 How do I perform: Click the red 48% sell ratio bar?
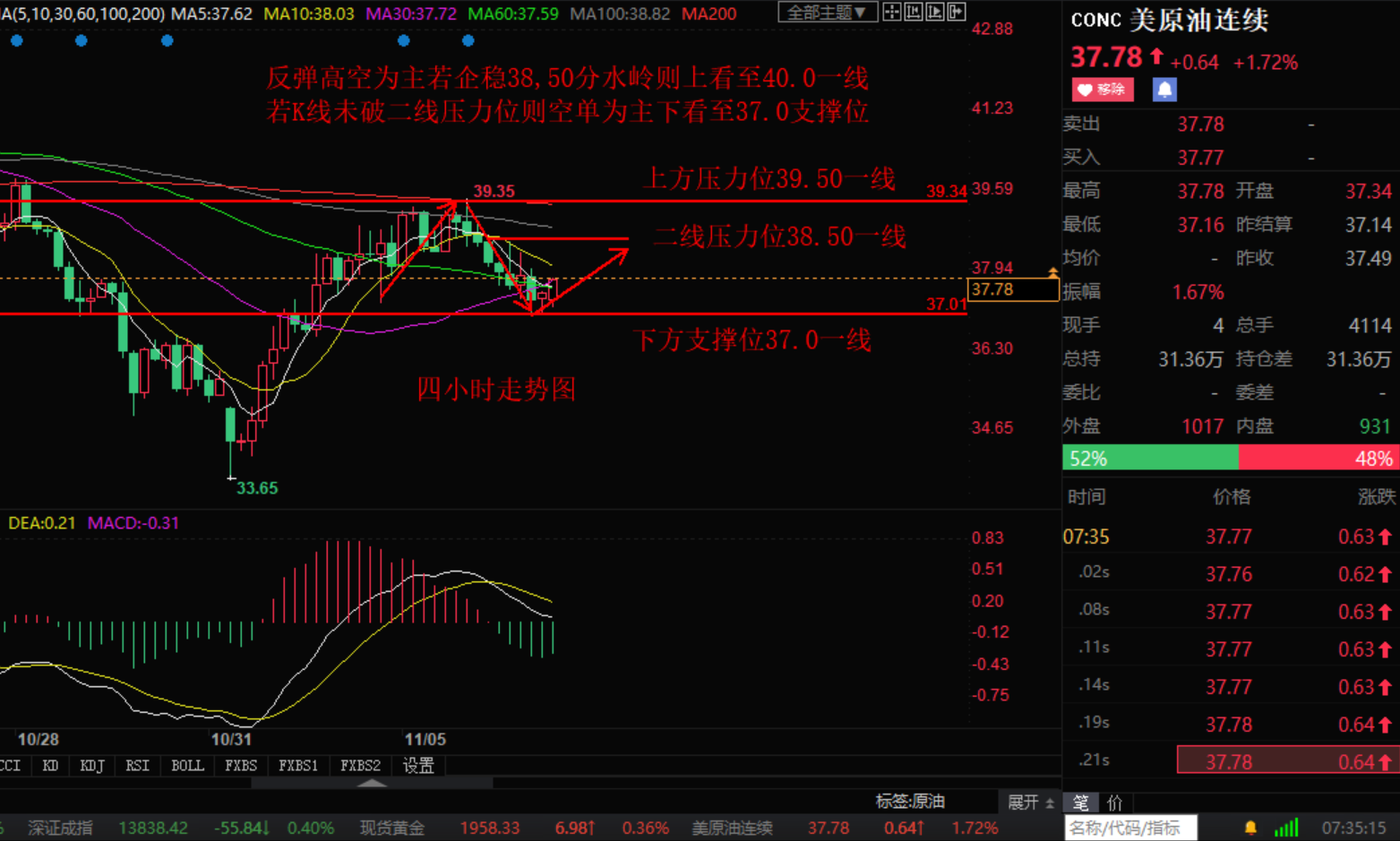1318,458
